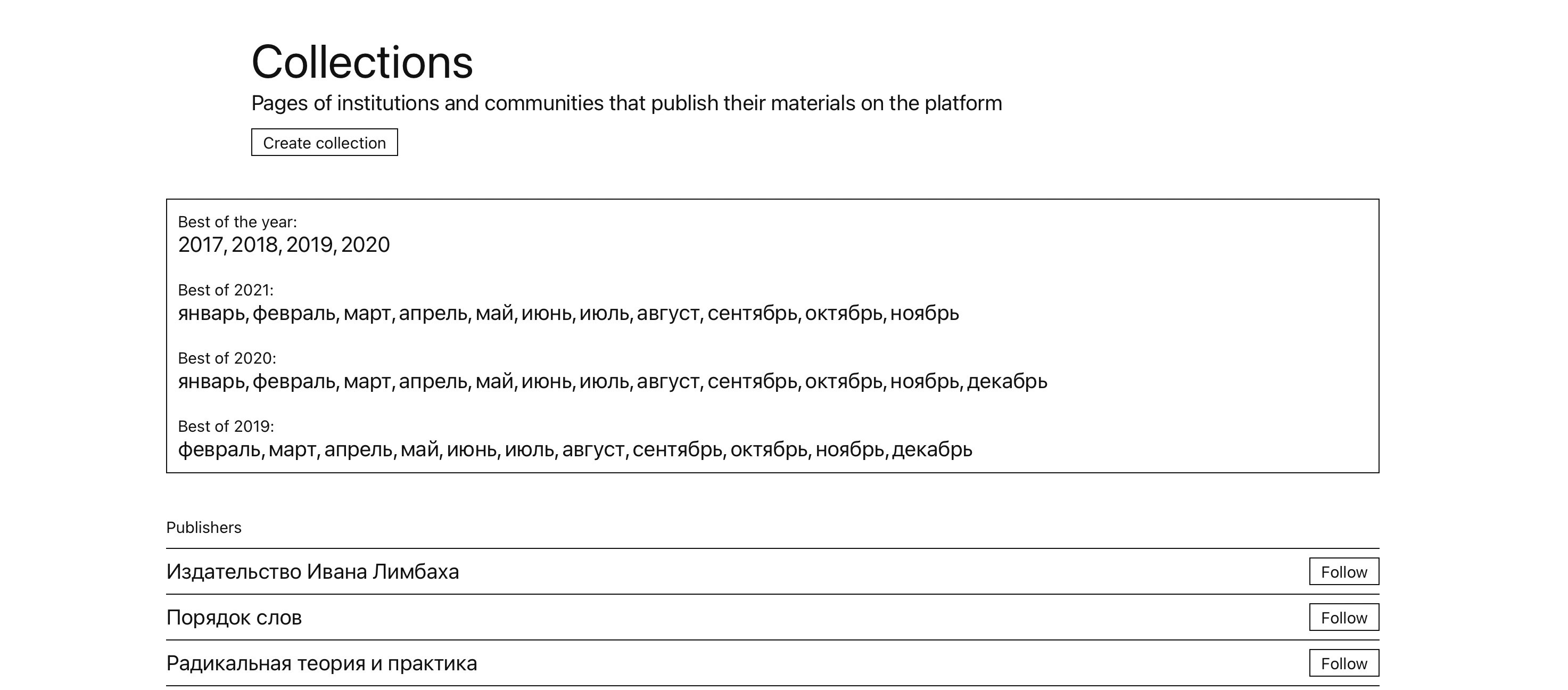
Task: Select декабрь under Best of 2020
Action: (1008, 381)
